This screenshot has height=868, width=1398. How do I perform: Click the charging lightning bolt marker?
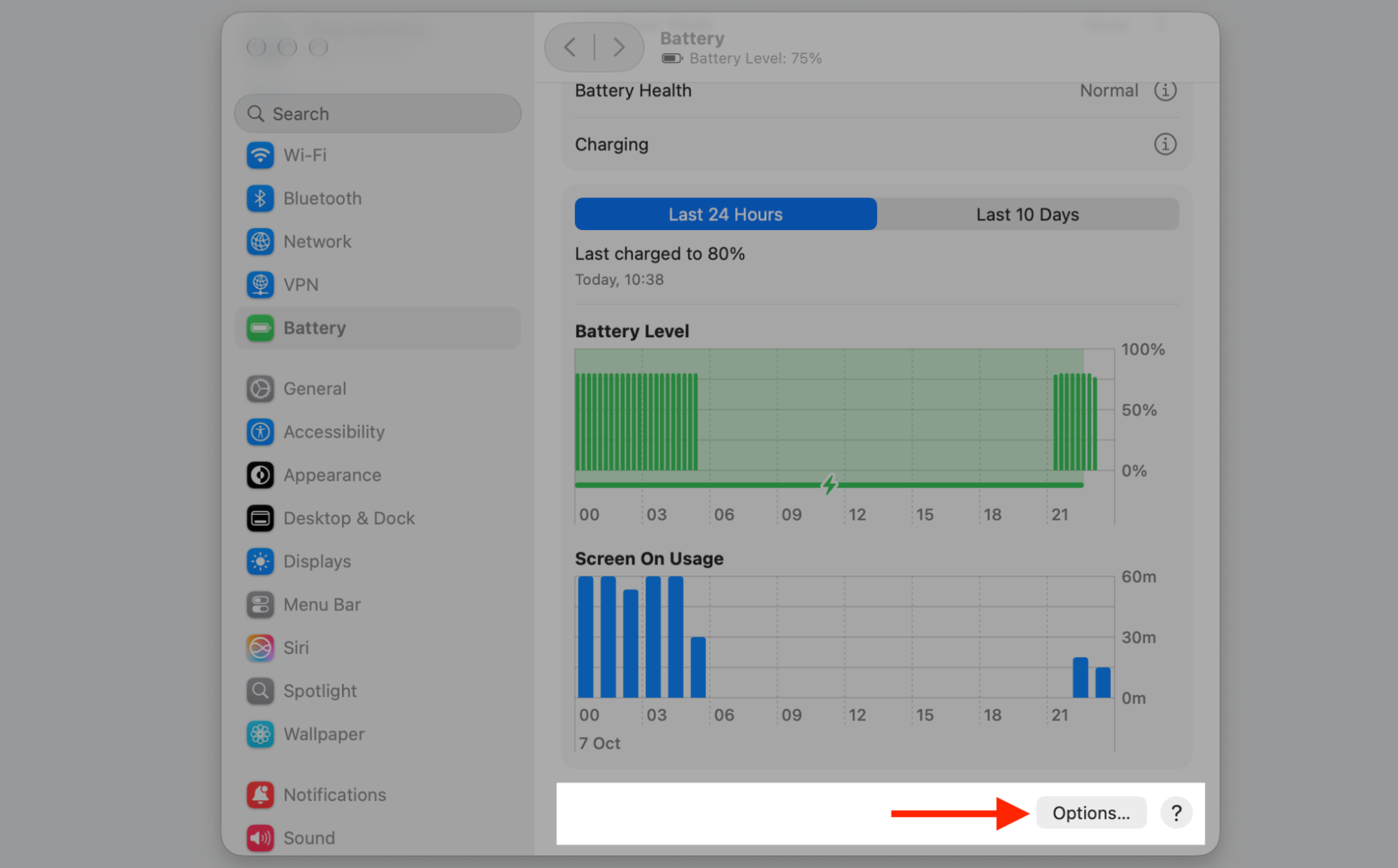pyautogui.click(x=829, y=484)
